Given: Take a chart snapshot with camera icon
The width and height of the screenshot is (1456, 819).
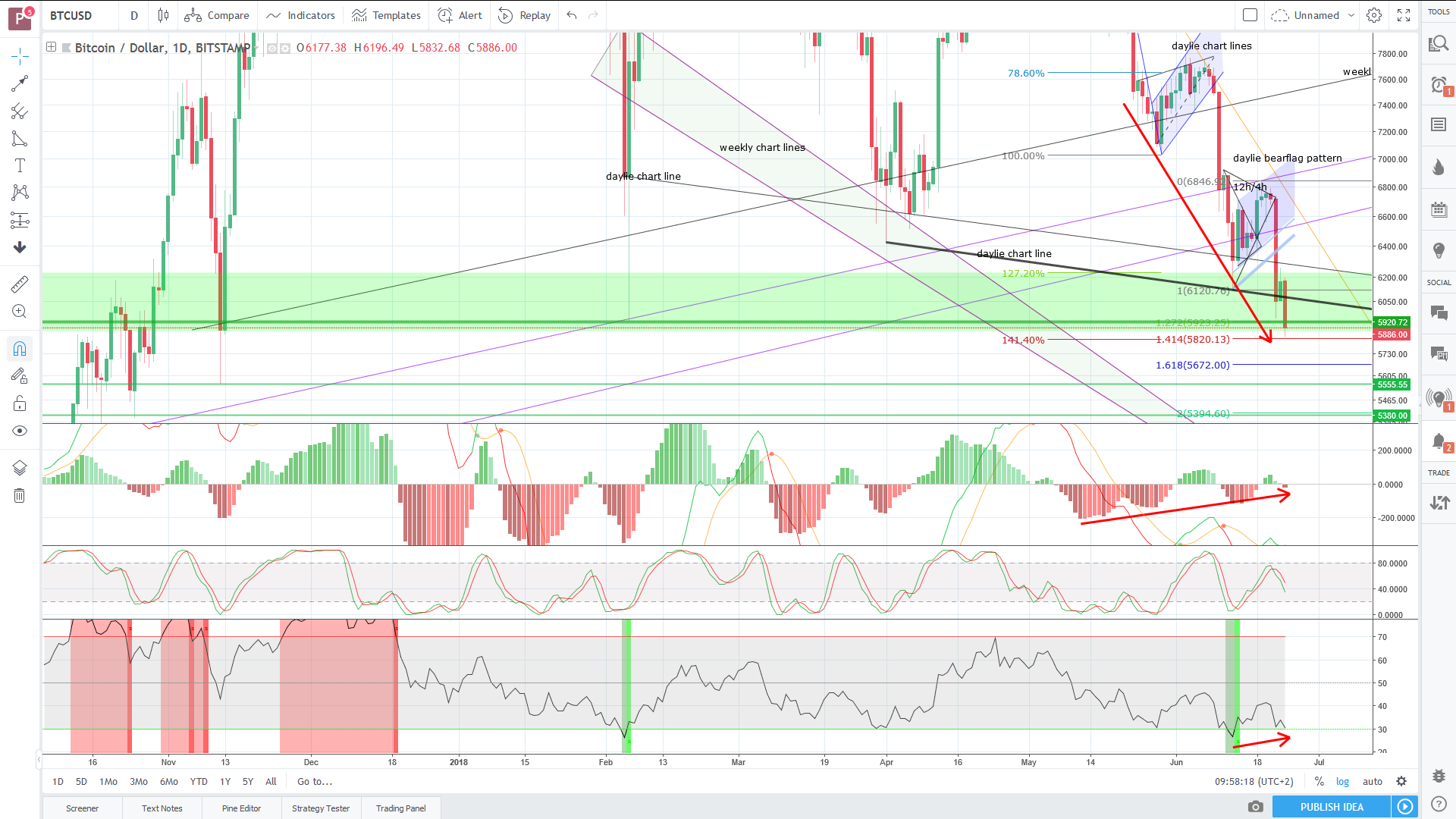Looking at the screenshot, I should tap(1256, 807).
